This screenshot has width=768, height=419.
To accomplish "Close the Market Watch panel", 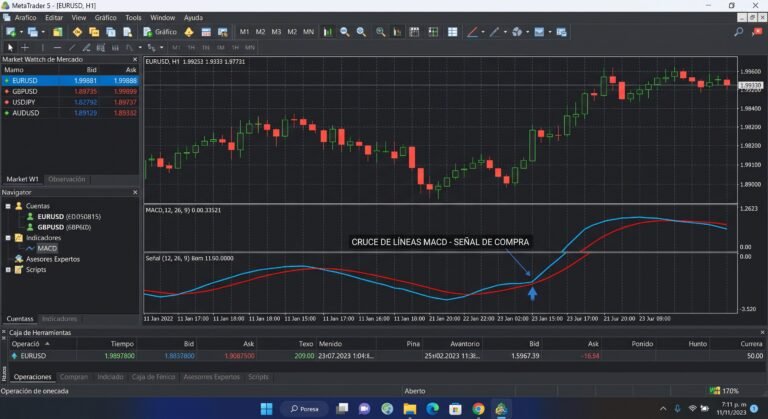I will pyautogui.click(x=135, y=59).
